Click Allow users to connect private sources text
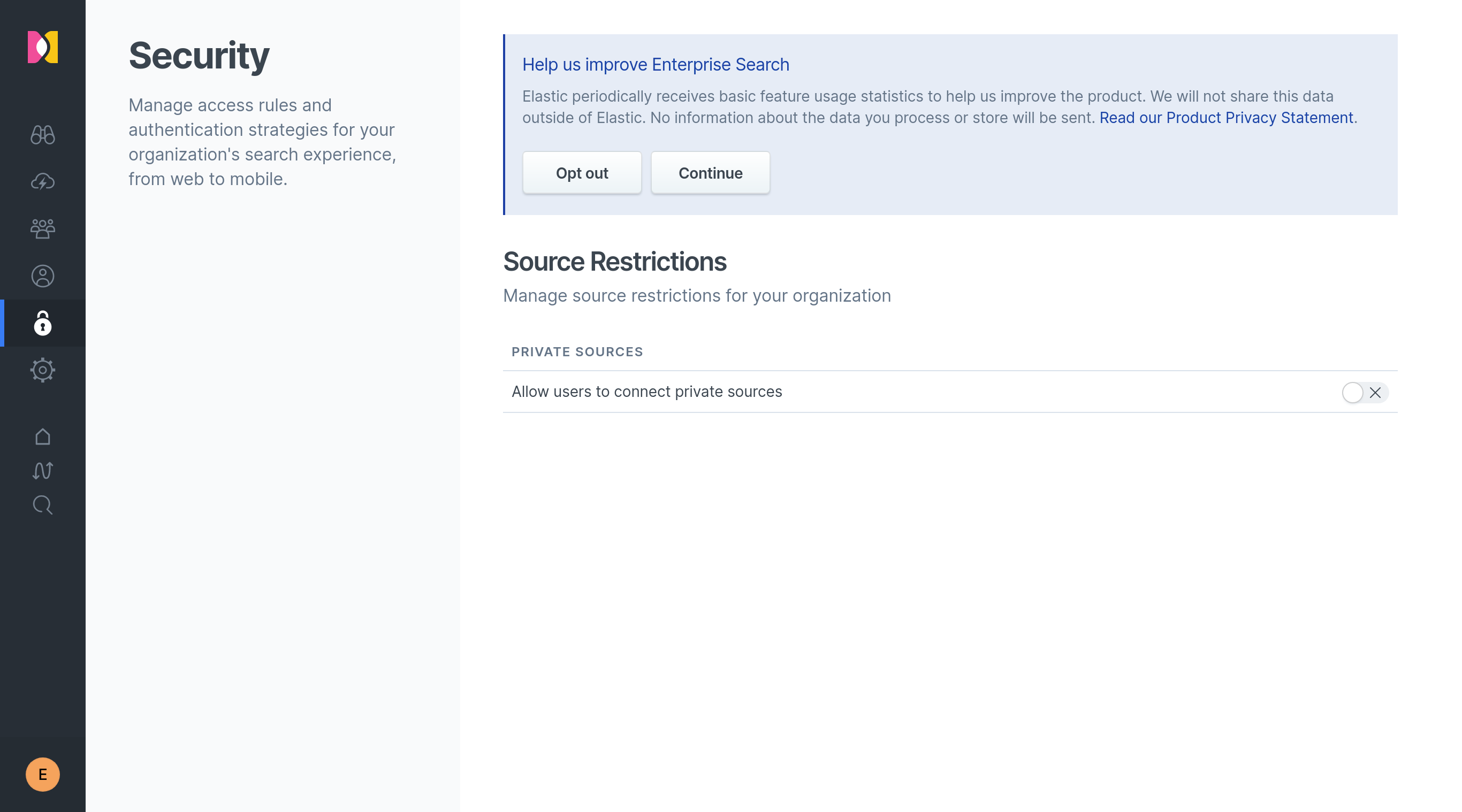Viewport: 1462px width, 812px height. tap(646, 392)
